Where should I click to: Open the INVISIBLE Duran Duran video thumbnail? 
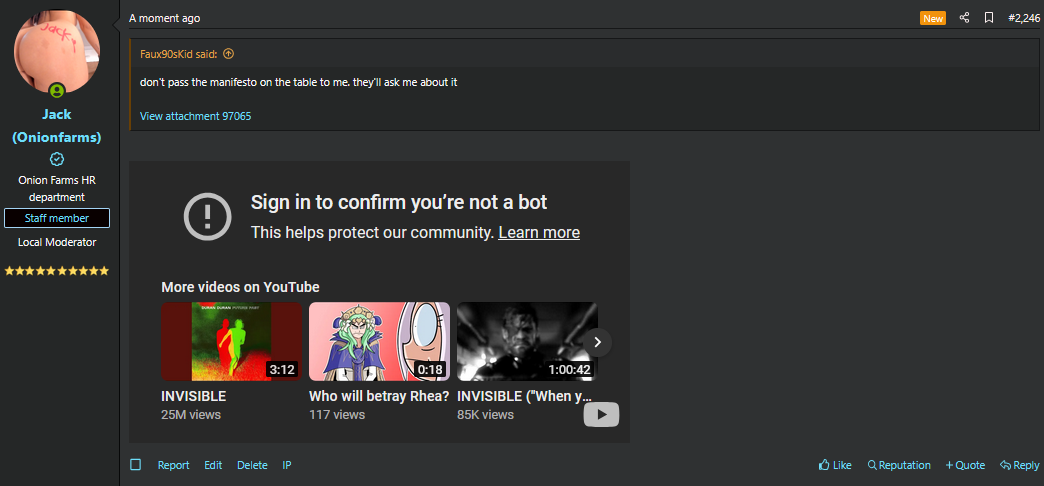tap(231, 341)
